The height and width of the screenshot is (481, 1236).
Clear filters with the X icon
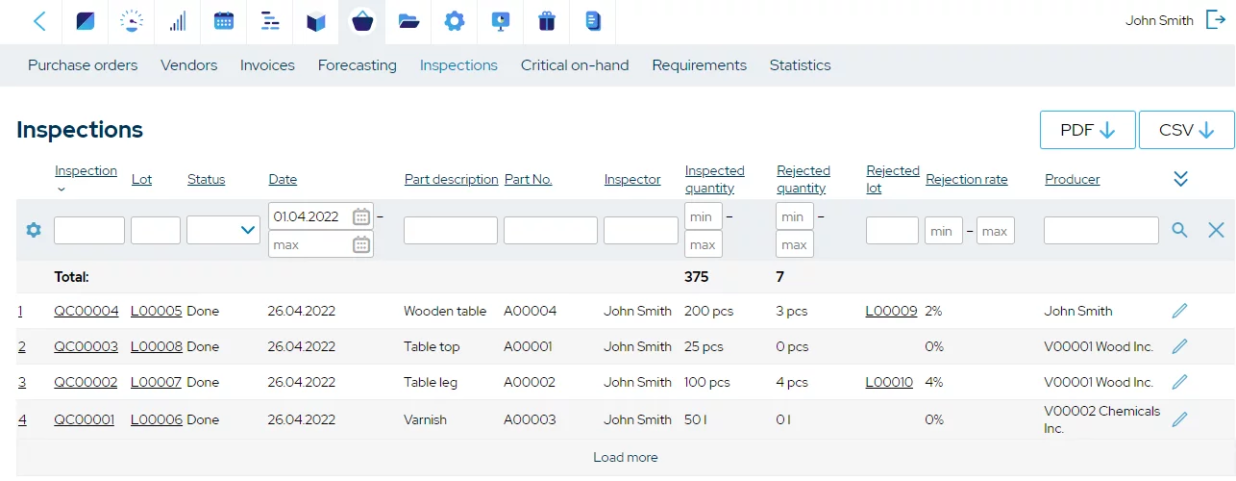pyautogui.click(x=1216, y=230)
